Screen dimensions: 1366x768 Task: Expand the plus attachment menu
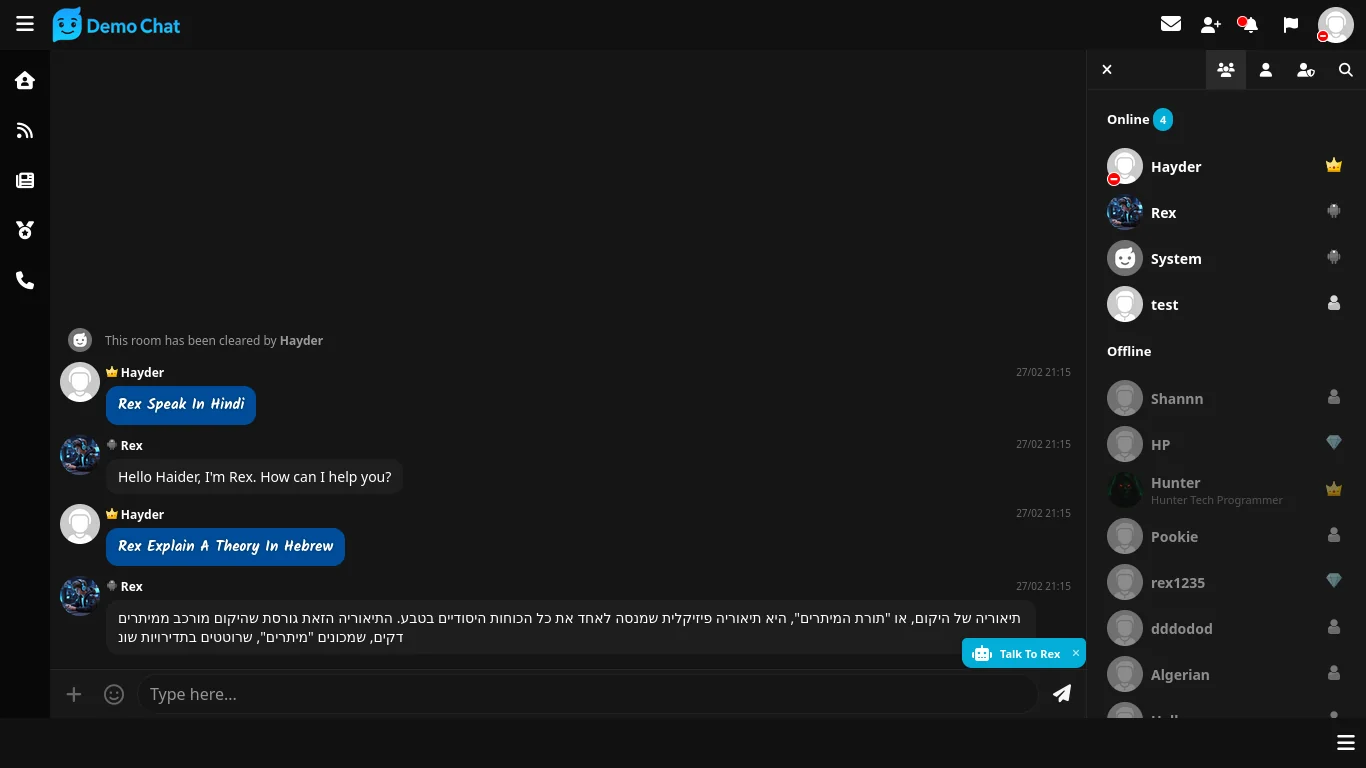click(x=74, y=694)
